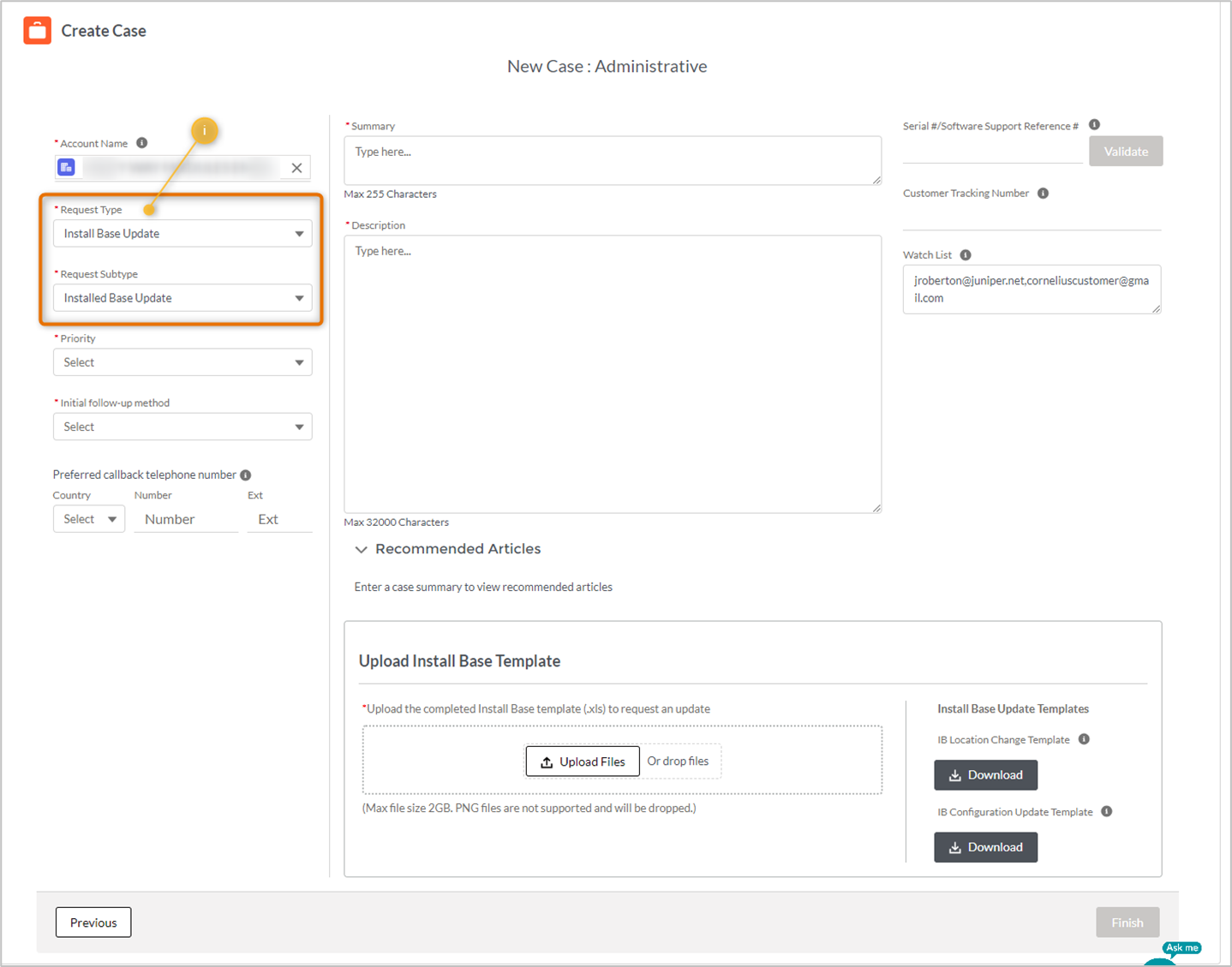Viewport: 1232px width, 967px height.
Task: Open the Priority dropdown
Action: [299, 361]
